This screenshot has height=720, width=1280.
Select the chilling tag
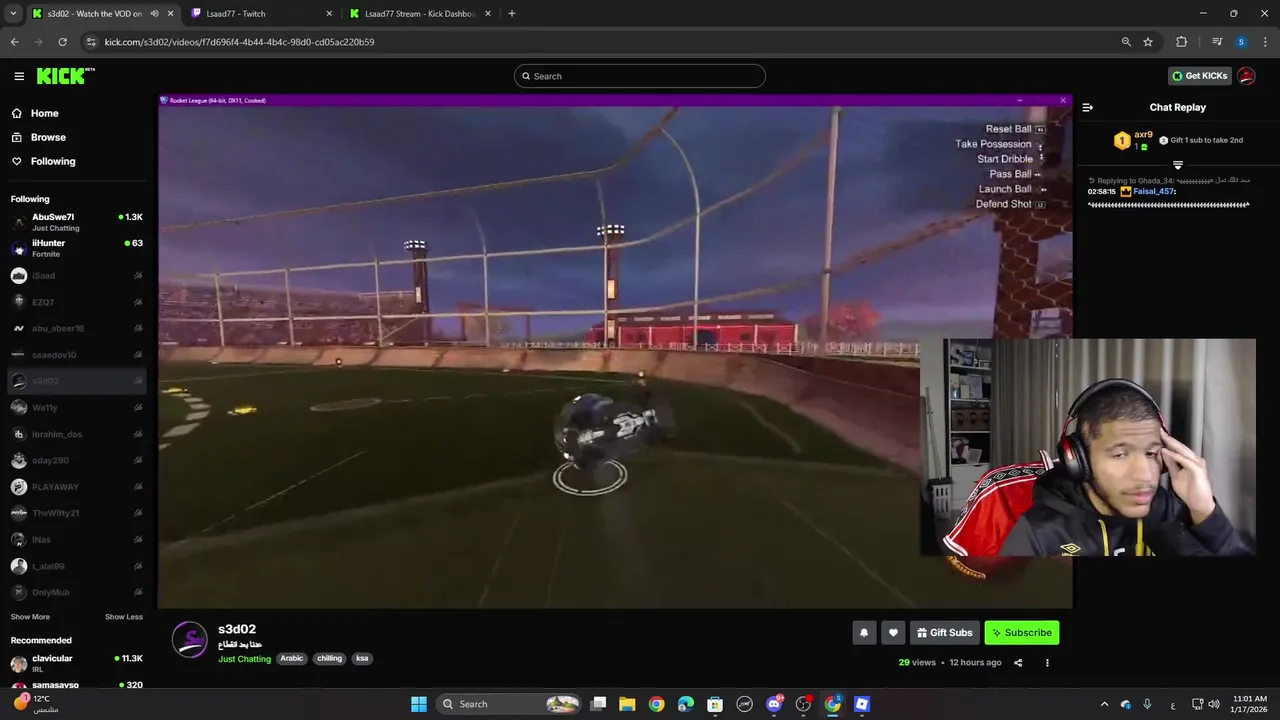(x=329, y=659)
